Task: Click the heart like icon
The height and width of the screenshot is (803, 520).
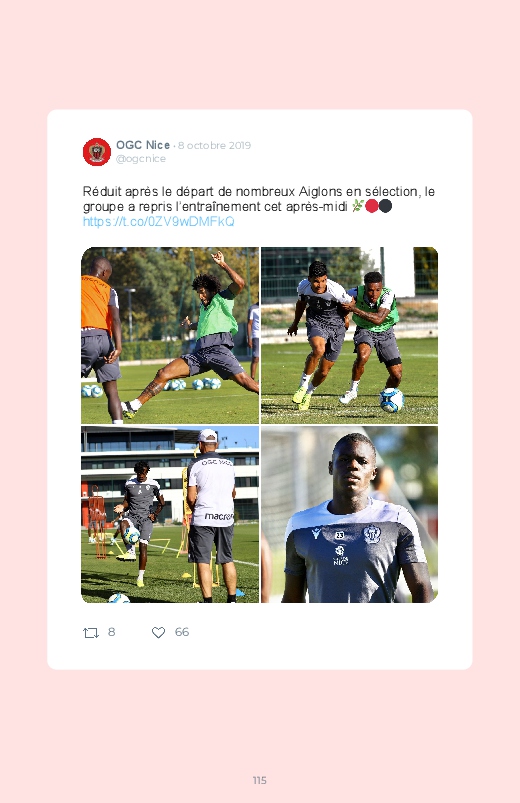Action: pos(158,632)
